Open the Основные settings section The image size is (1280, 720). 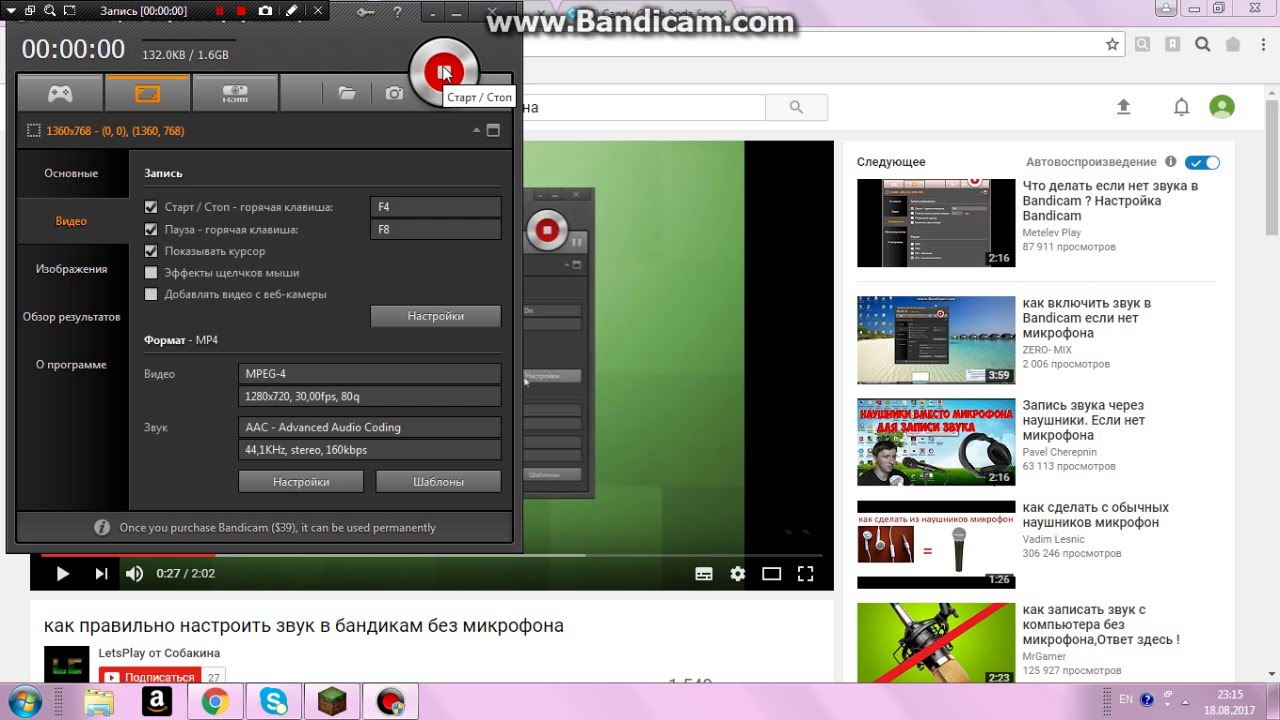(x=71, y=173)
